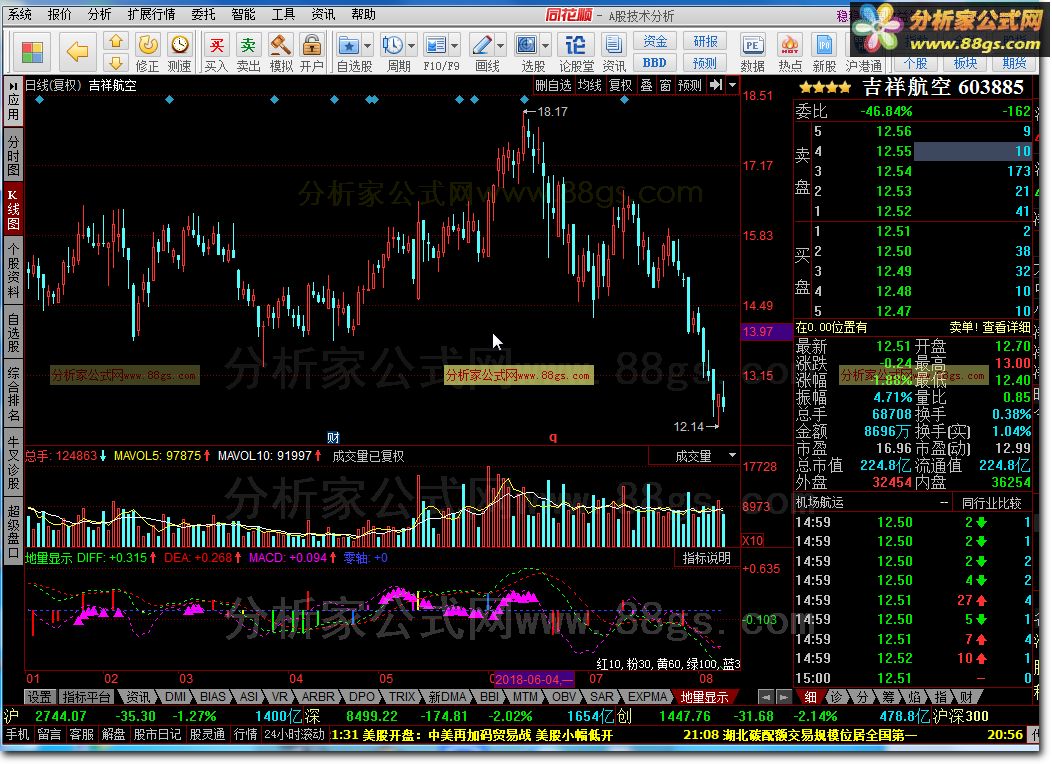This screenshot has height=764, width=1052.
Task: Toggle 窗 multi-window mode
Action: [x=665, y=85]
